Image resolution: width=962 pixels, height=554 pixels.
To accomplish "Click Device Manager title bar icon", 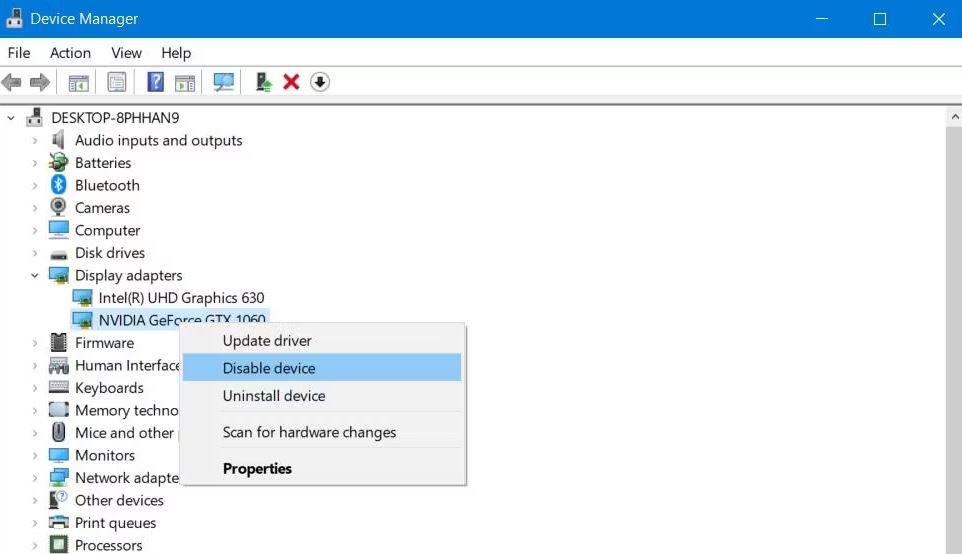I will tap(14, 18).
